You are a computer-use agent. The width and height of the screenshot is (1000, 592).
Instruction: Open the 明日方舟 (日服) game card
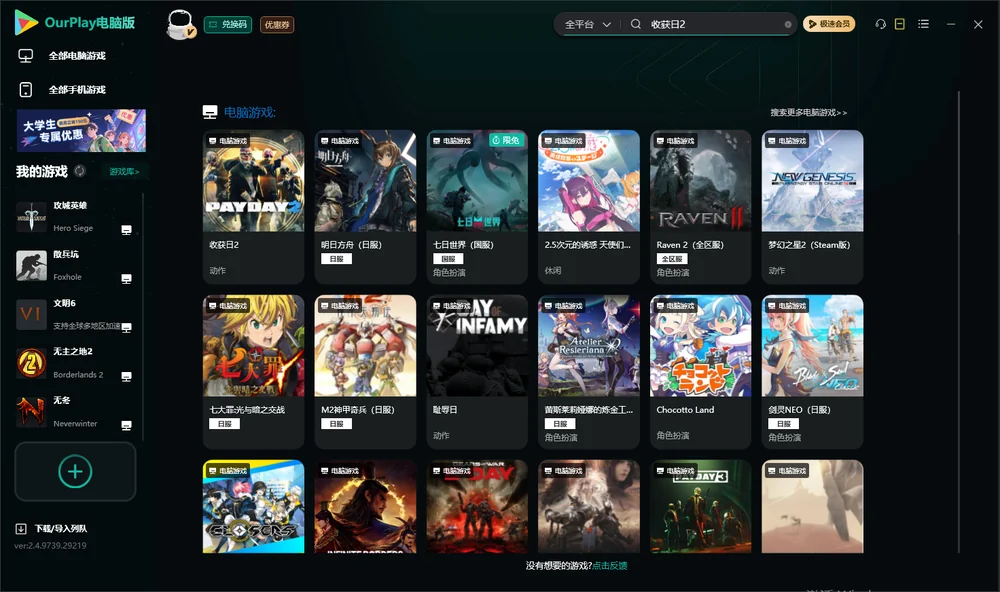[x=365, y=207]
